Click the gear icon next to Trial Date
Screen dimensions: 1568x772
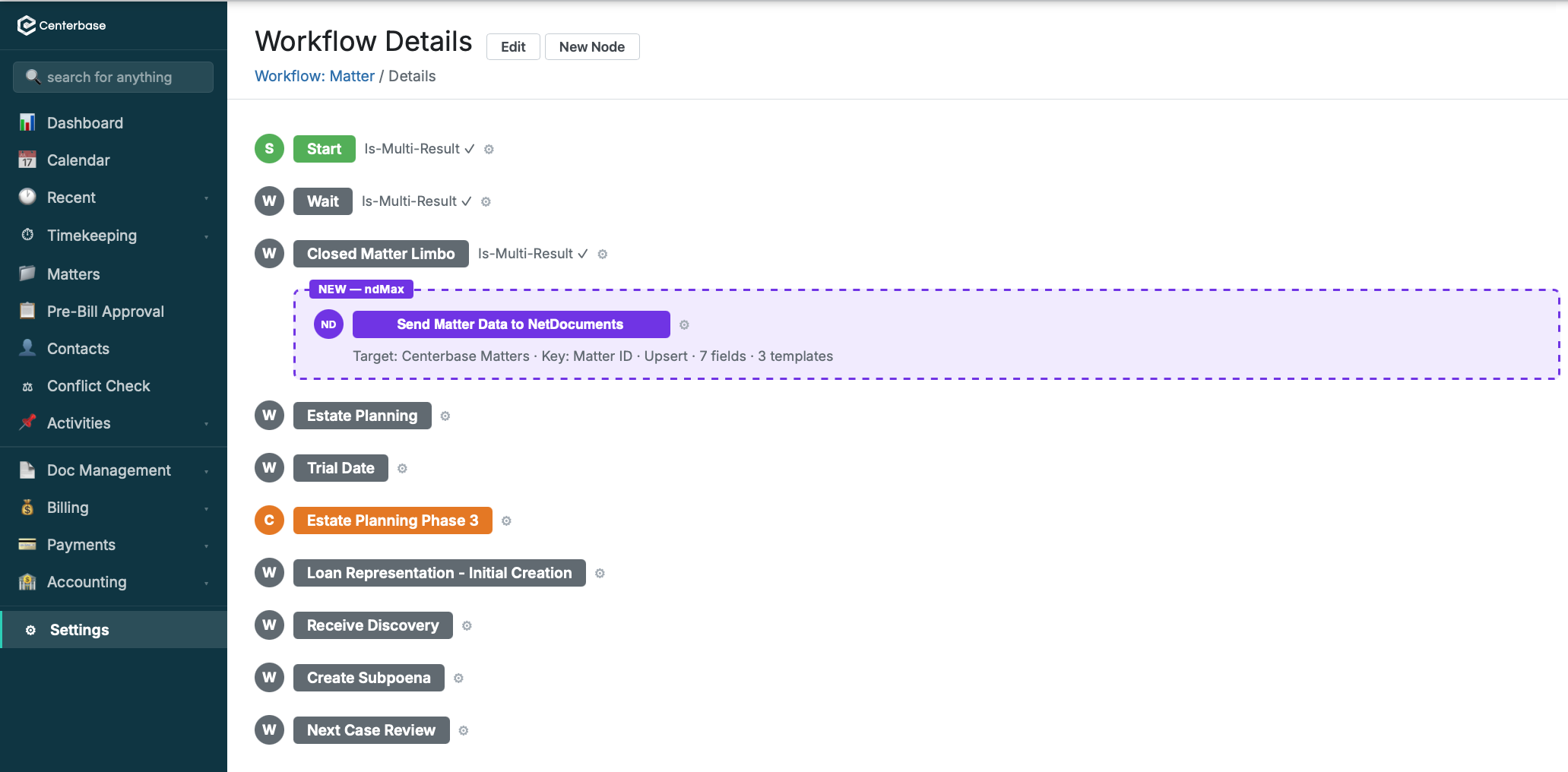pyautogui.click(x=402, y=469)
